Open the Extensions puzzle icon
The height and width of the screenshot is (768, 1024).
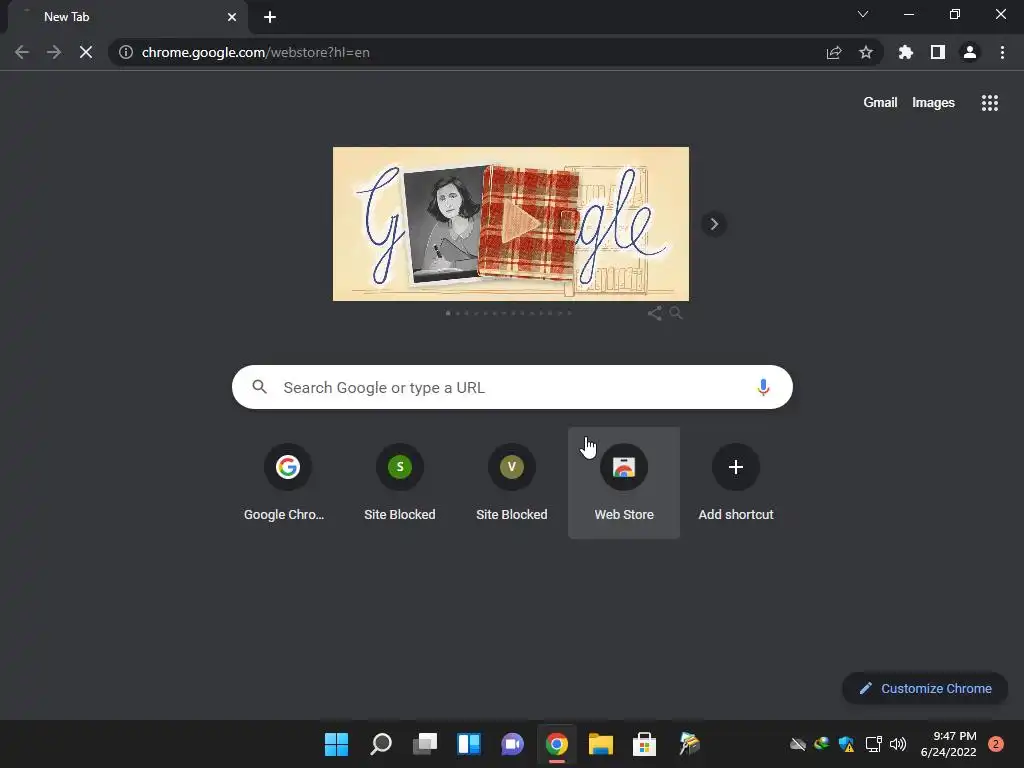point(906,52)
